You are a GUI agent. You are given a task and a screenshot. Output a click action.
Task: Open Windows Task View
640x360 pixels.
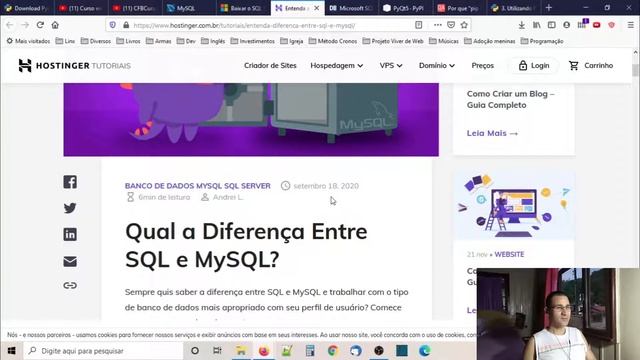(217, 351)
